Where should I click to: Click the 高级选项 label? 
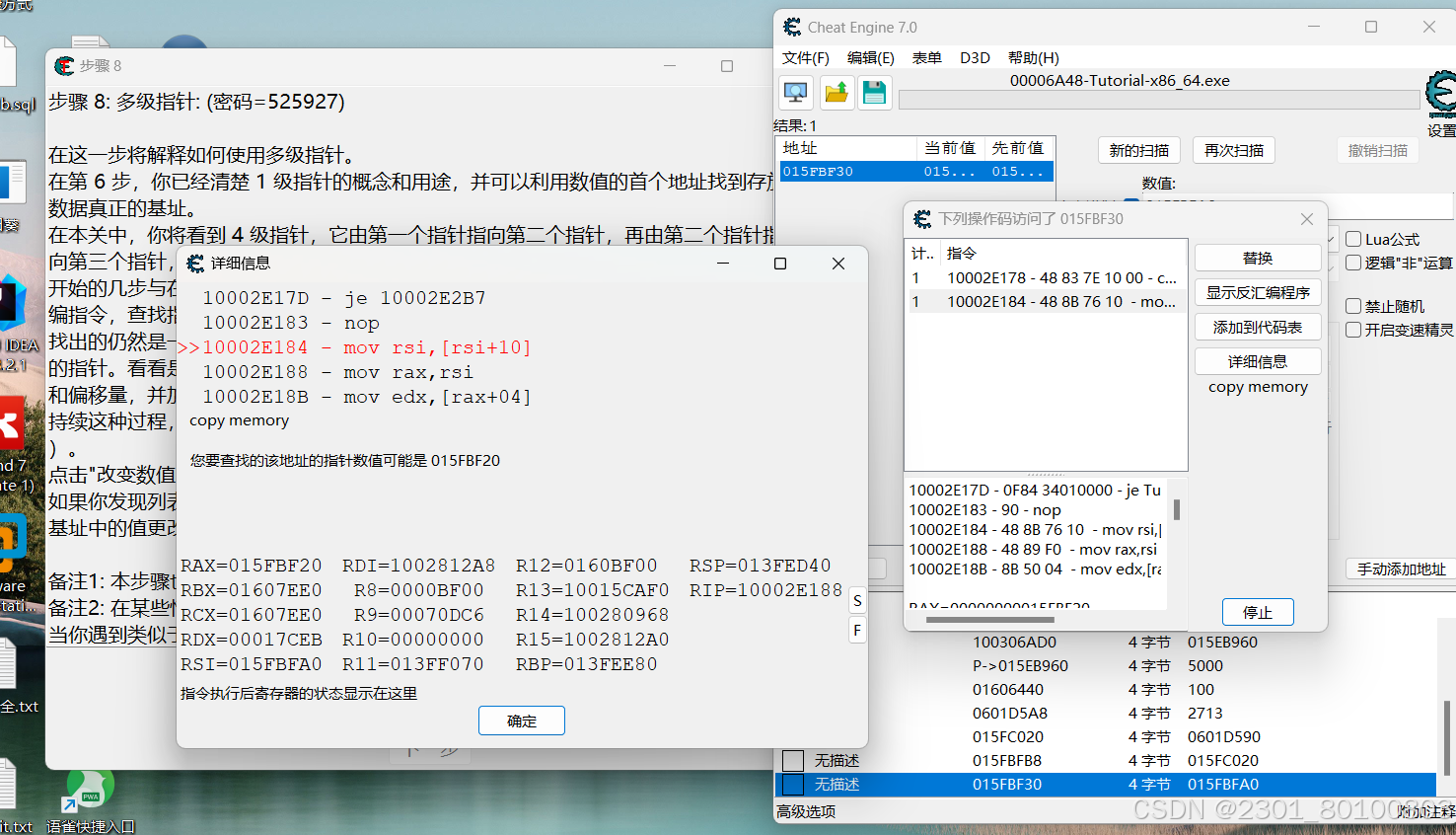pos(806,811)
